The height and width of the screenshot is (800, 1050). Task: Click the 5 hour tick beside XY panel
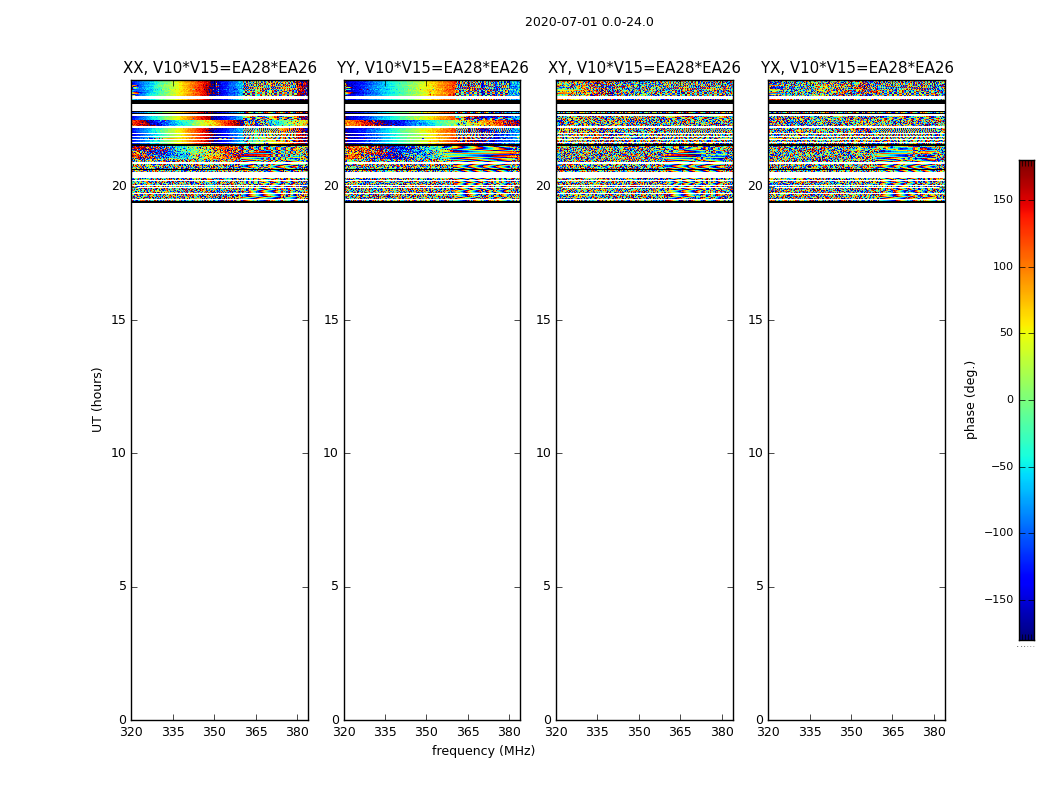coord(546,586)
